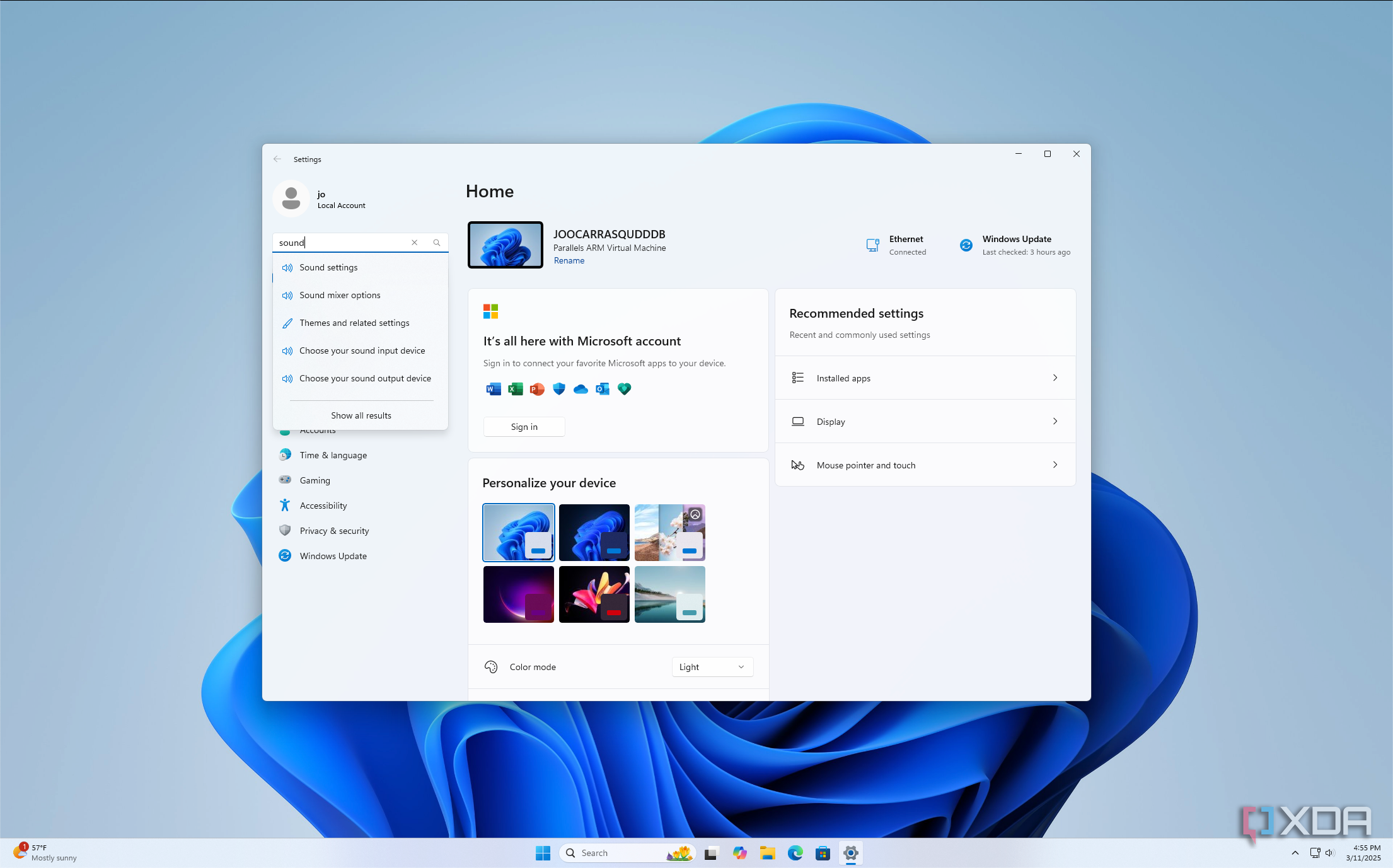Screen dimensions: 1393x868
Task: Select Sound settings search result
Action: click(360, 267)
